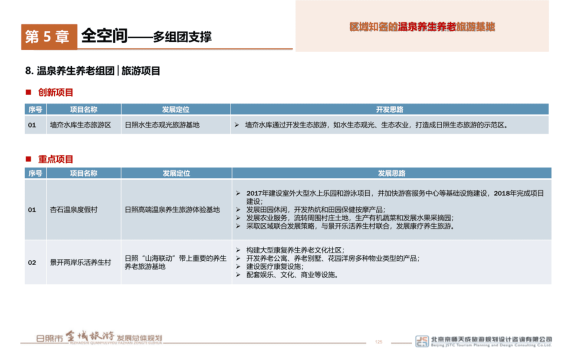Screen dimensions: 570x360
Task: Select cell '日照"山海联动"带上重要的养生养老旅游基地'
Action: (x=176, y=263)
